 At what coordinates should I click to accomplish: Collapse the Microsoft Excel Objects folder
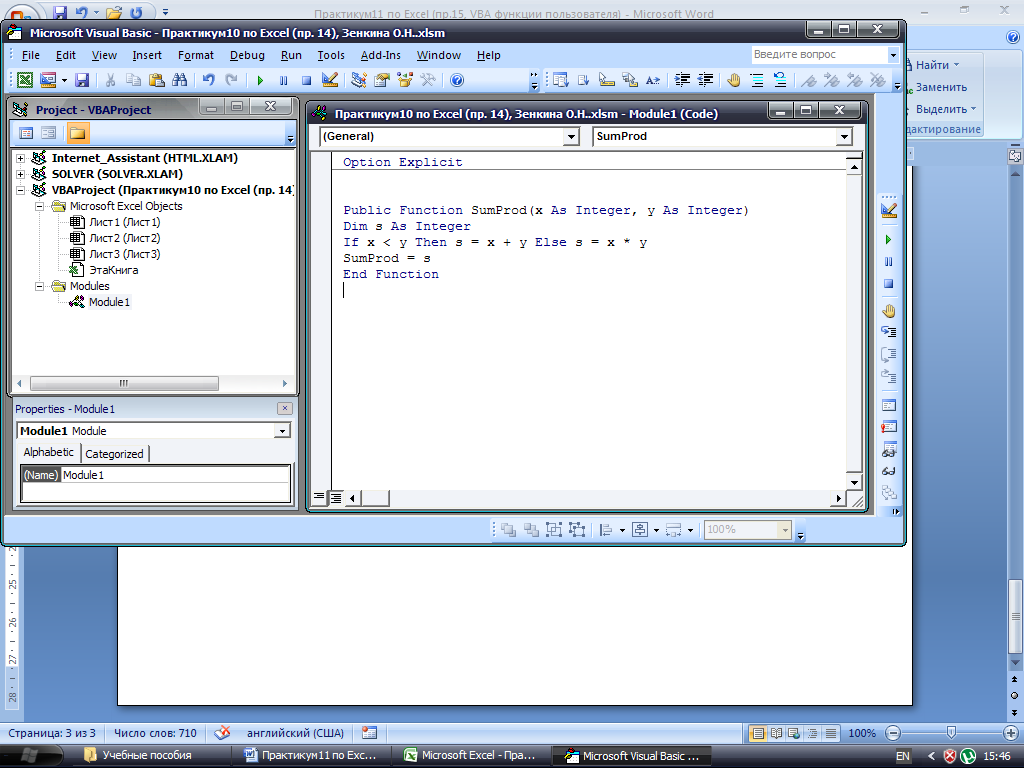(x=39, y=206)
